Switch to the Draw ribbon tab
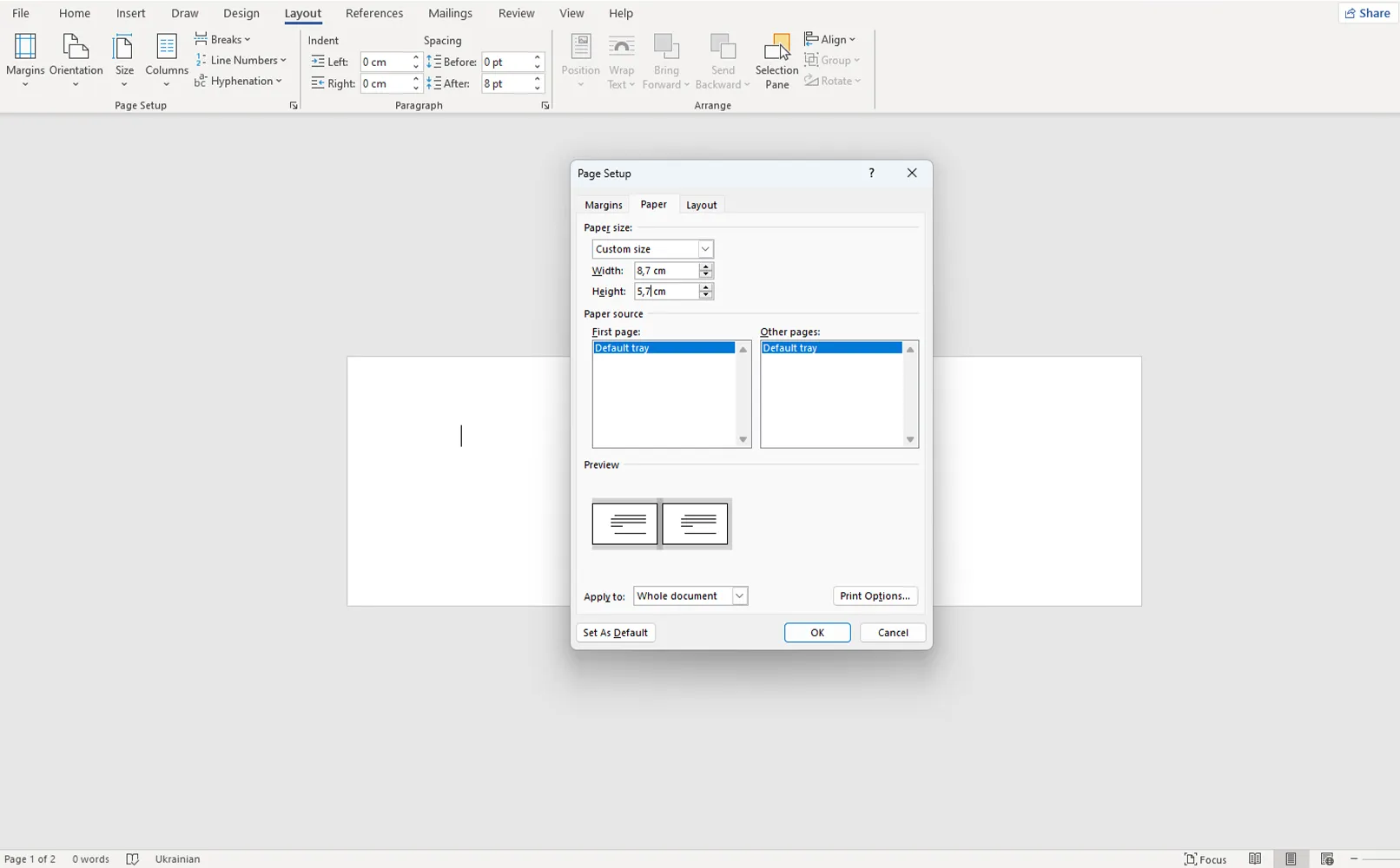Viewport: 1400px width, 868px height. point(185,13)
